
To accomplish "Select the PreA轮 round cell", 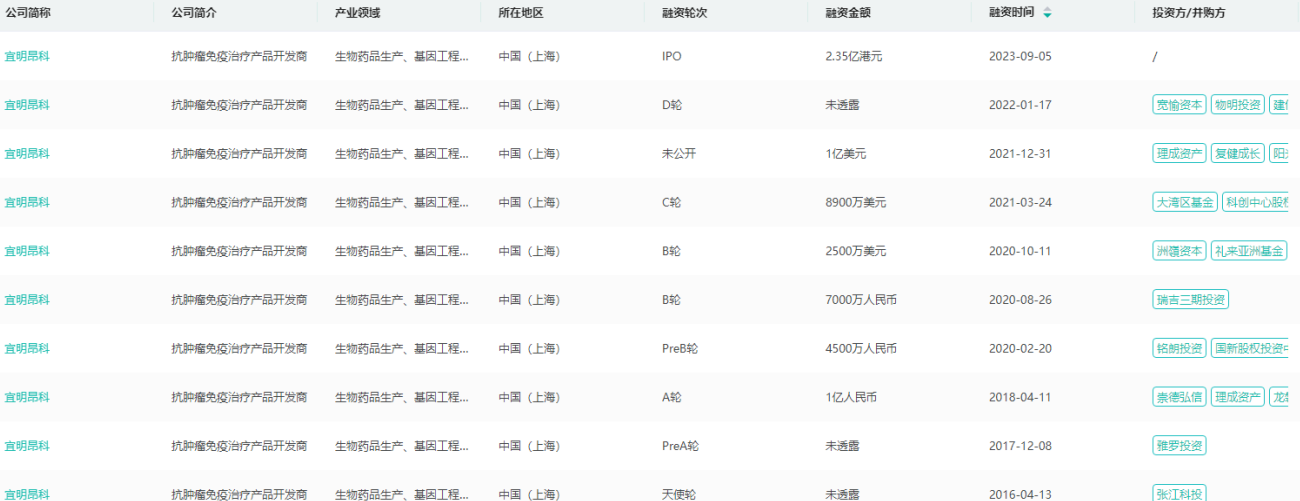I will click(680, 446).
